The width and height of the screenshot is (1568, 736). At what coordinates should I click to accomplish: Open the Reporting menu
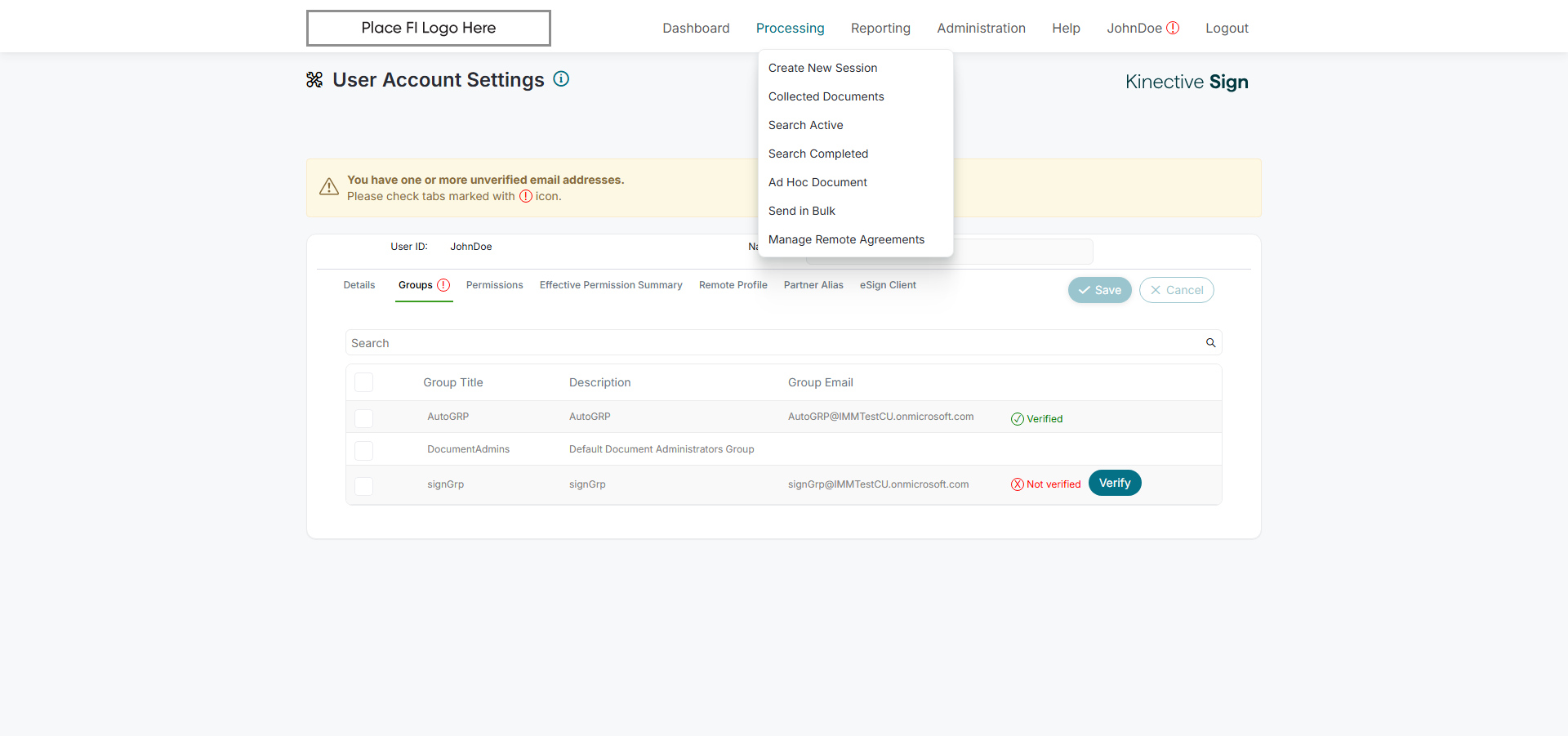click(880, 28)
